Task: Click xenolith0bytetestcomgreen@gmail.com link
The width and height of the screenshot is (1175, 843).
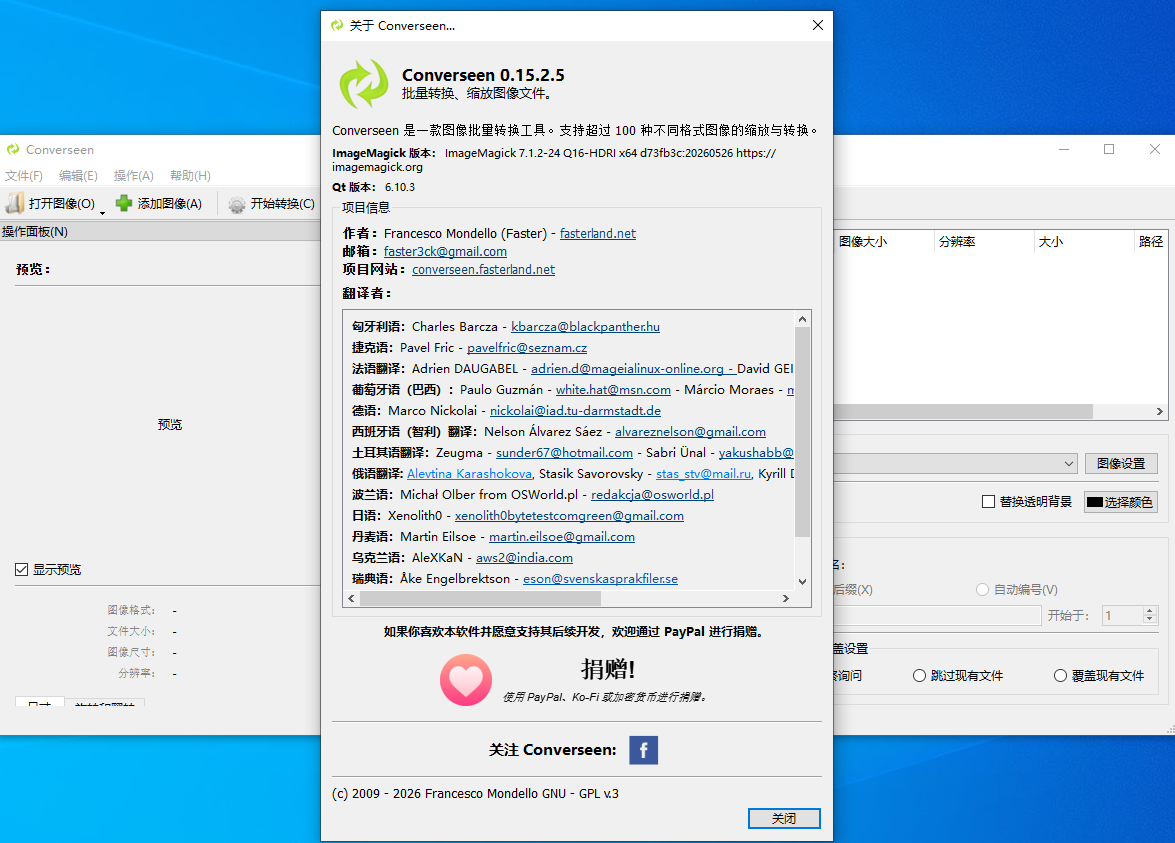Action: [570, 516]
